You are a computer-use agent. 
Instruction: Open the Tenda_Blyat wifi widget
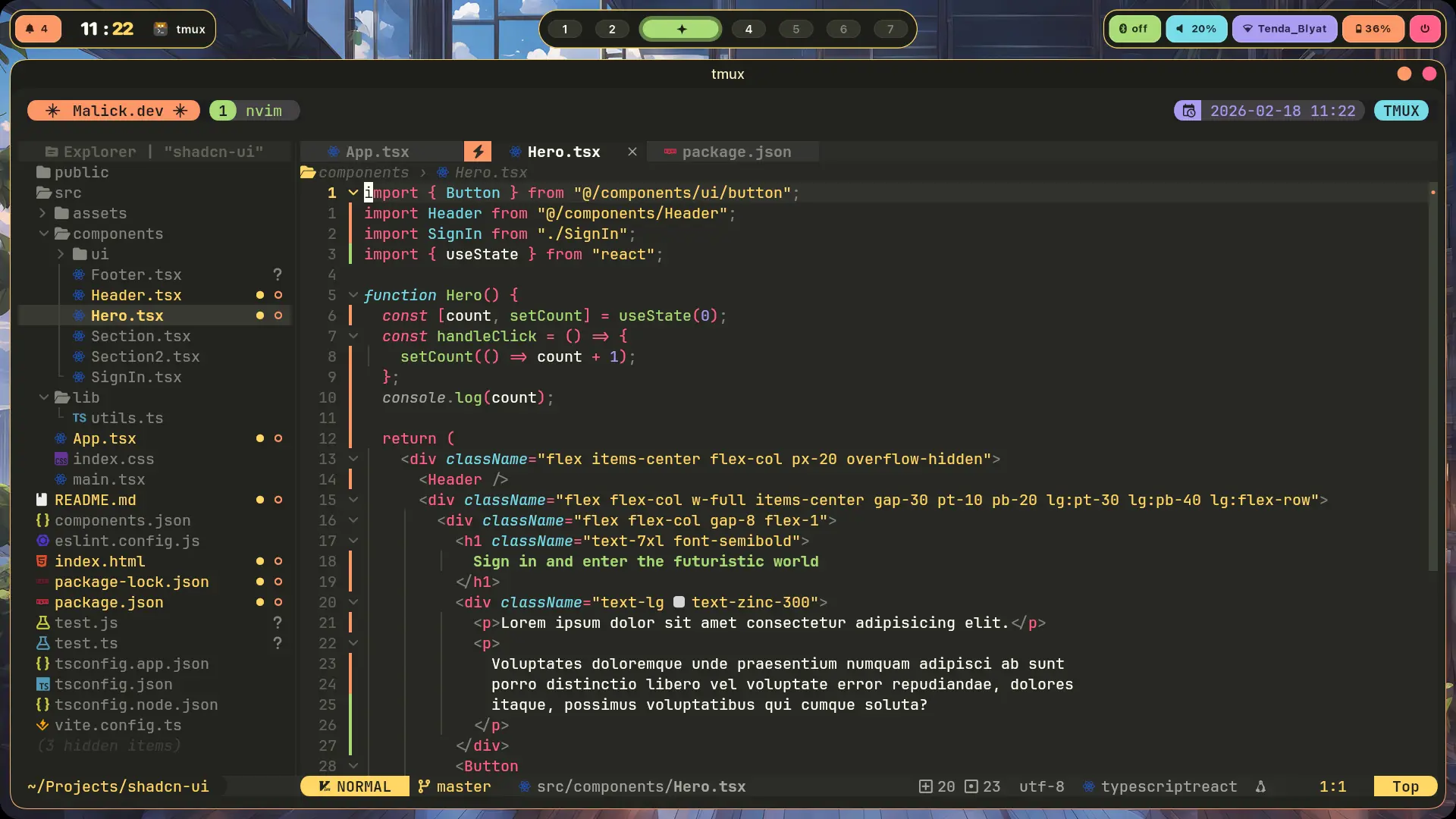click(1284, 29)
